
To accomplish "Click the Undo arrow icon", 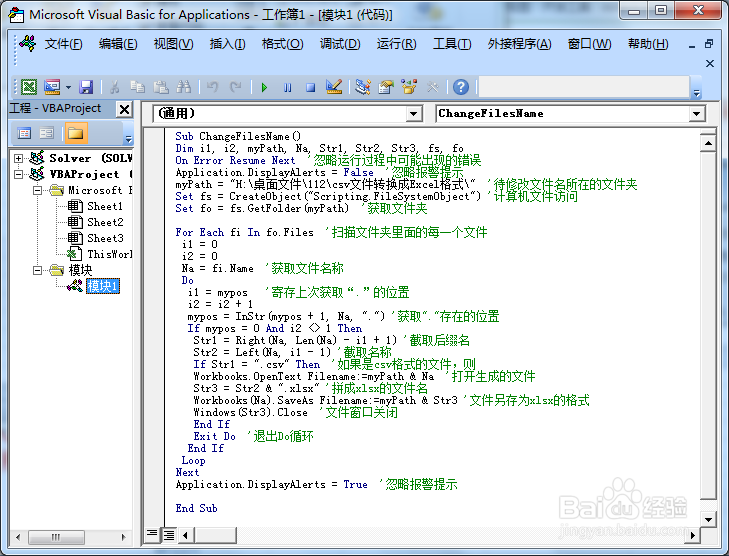I will (212, 87).
